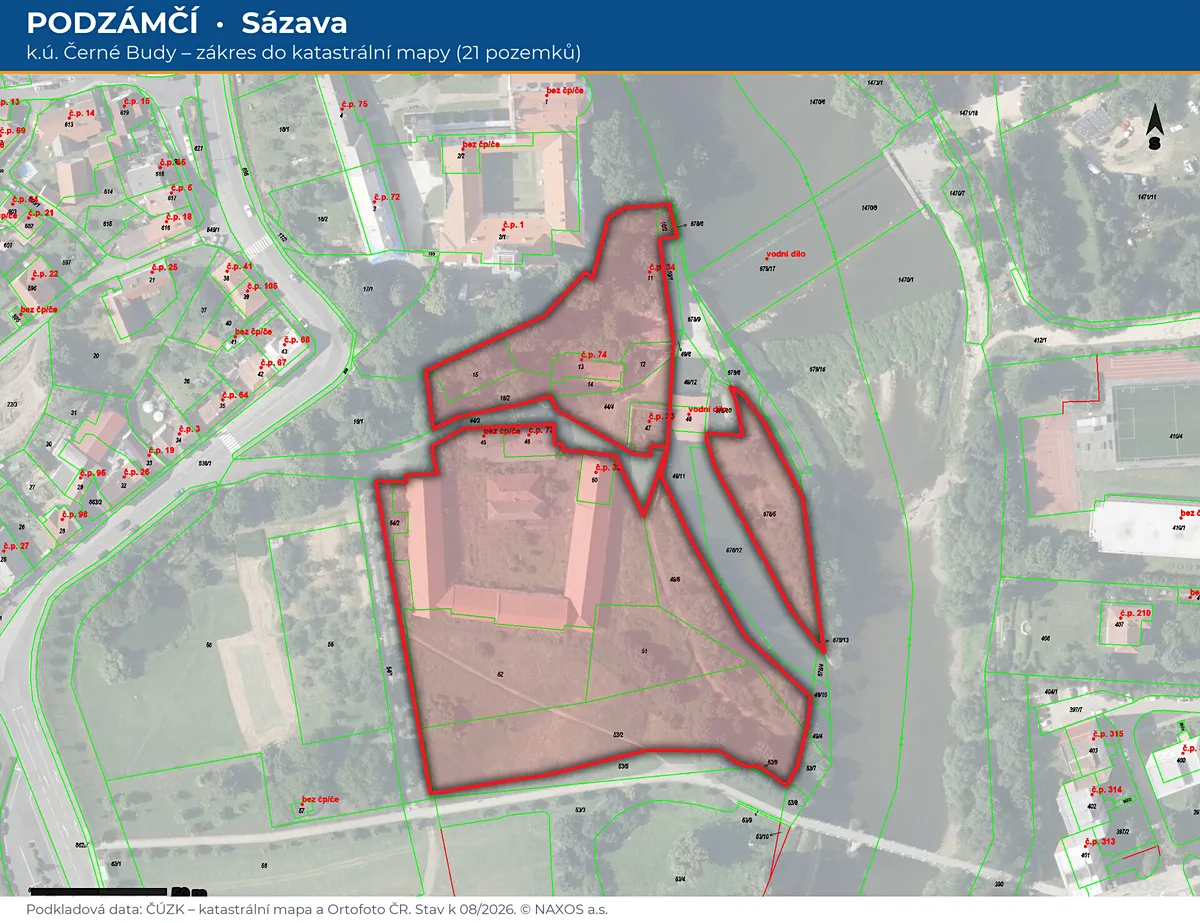Click building label 'č.p. 72'
Viewport: 1200px width, 923px height.
387,197
